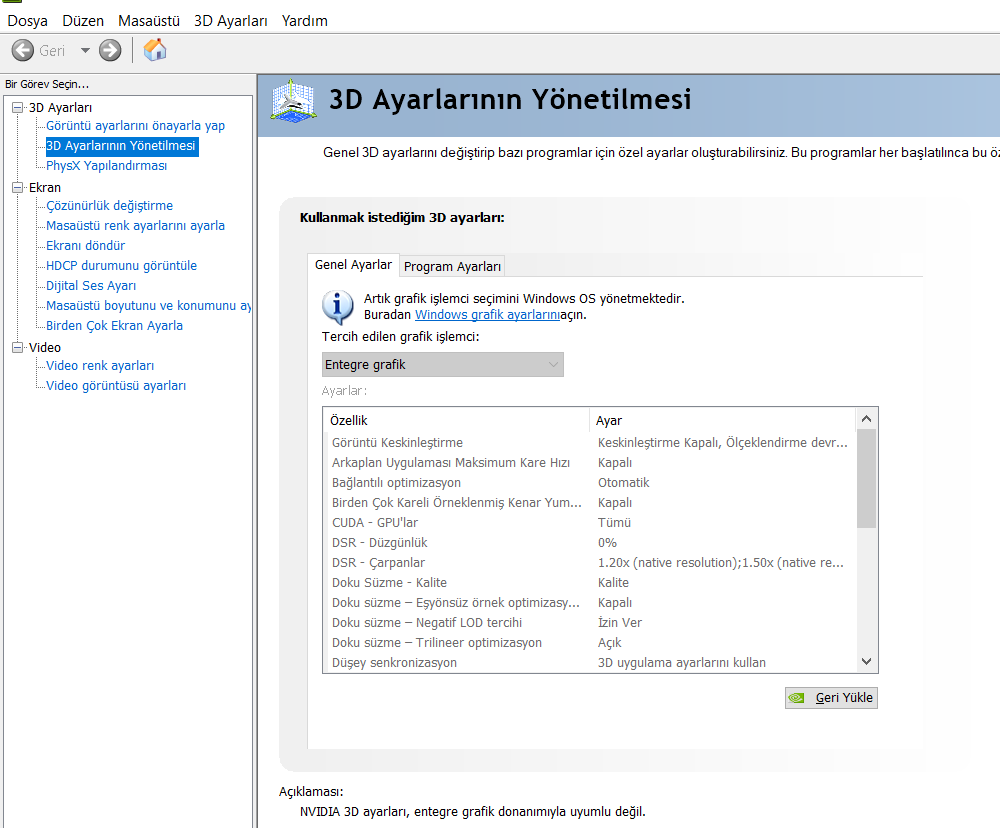Open the Düzen menu
Viewport: 1000px width, 828px height.
[x=83, y=21]
